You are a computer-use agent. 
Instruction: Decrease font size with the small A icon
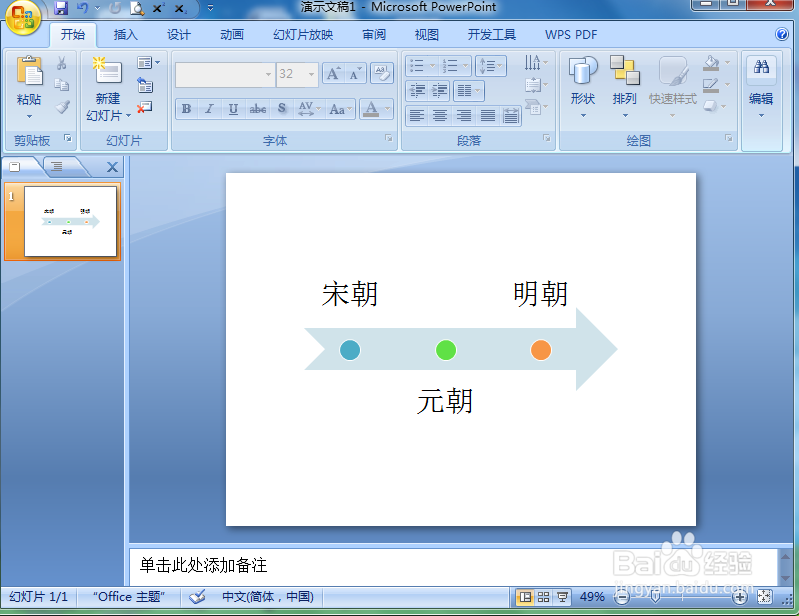(x=355, y=74)
